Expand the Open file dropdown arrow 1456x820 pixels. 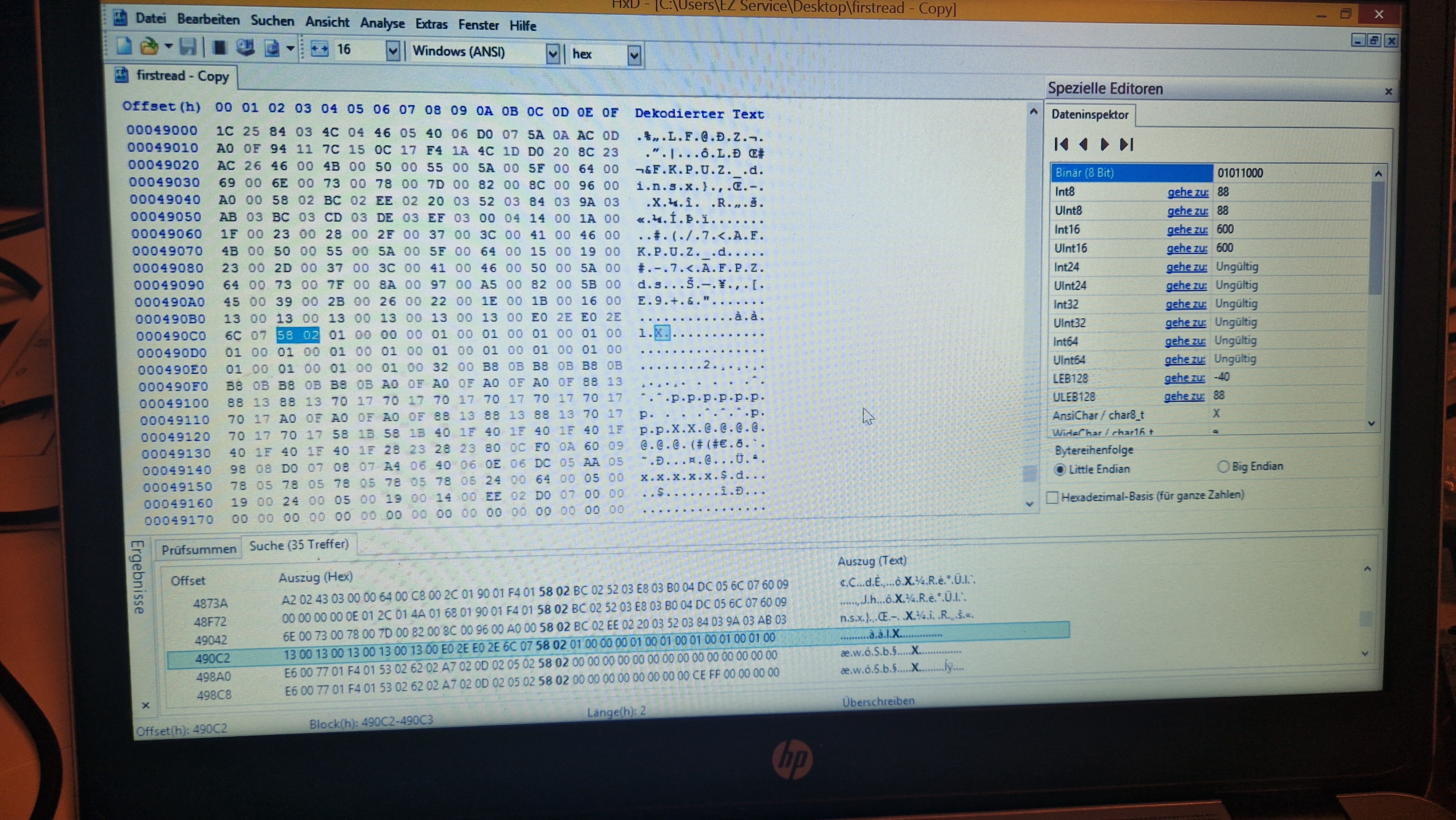[169, 46]
